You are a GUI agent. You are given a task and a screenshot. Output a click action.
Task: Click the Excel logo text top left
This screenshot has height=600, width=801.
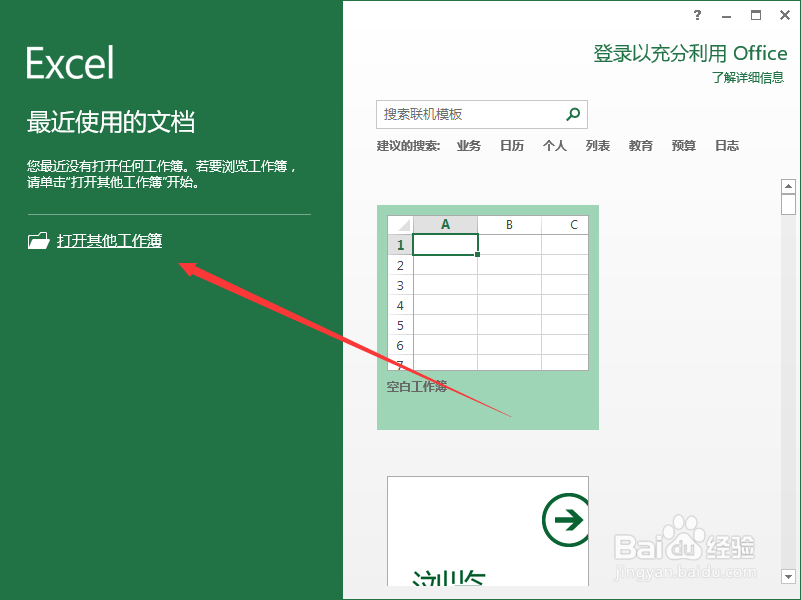(x=68, y=62)
